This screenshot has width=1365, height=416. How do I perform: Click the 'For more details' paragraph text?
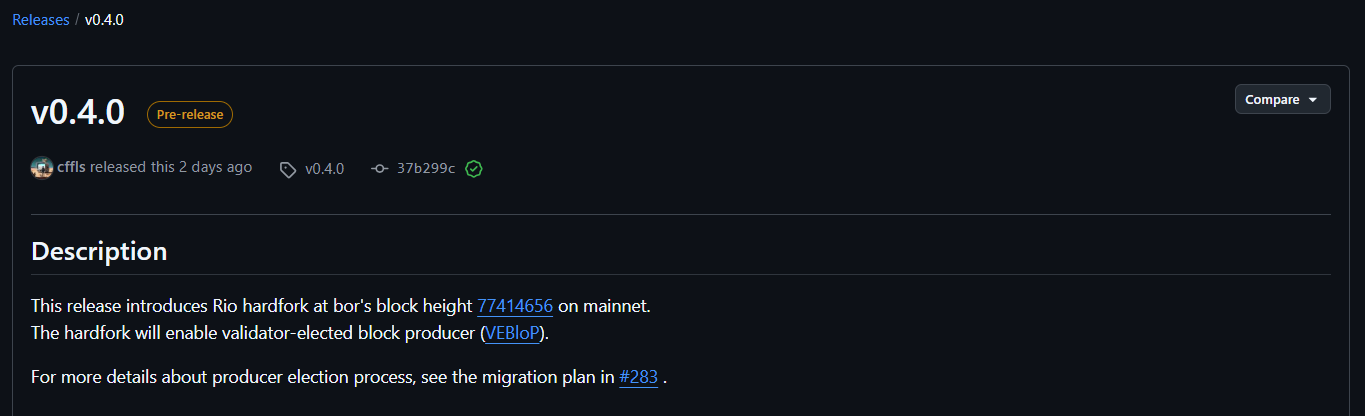tap(300, 379)
